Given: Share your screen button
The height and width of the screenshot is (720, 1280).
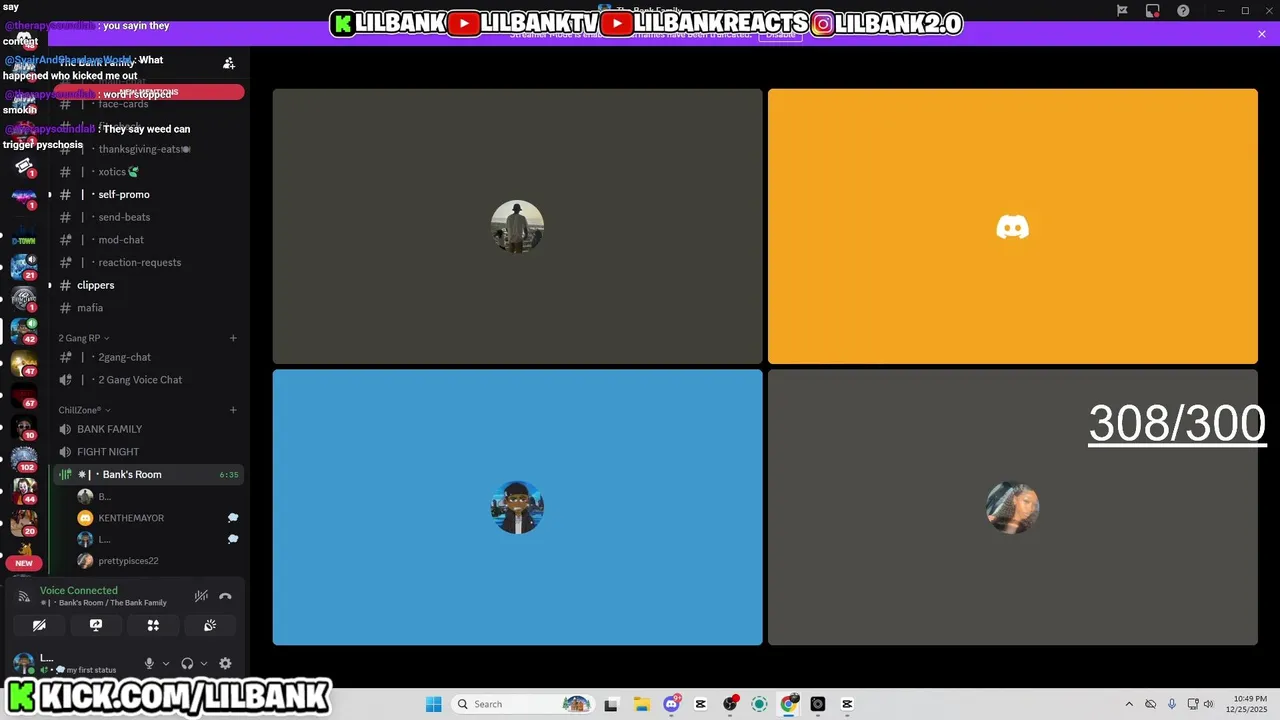Looking at the screenshot, I should [96, 625].
